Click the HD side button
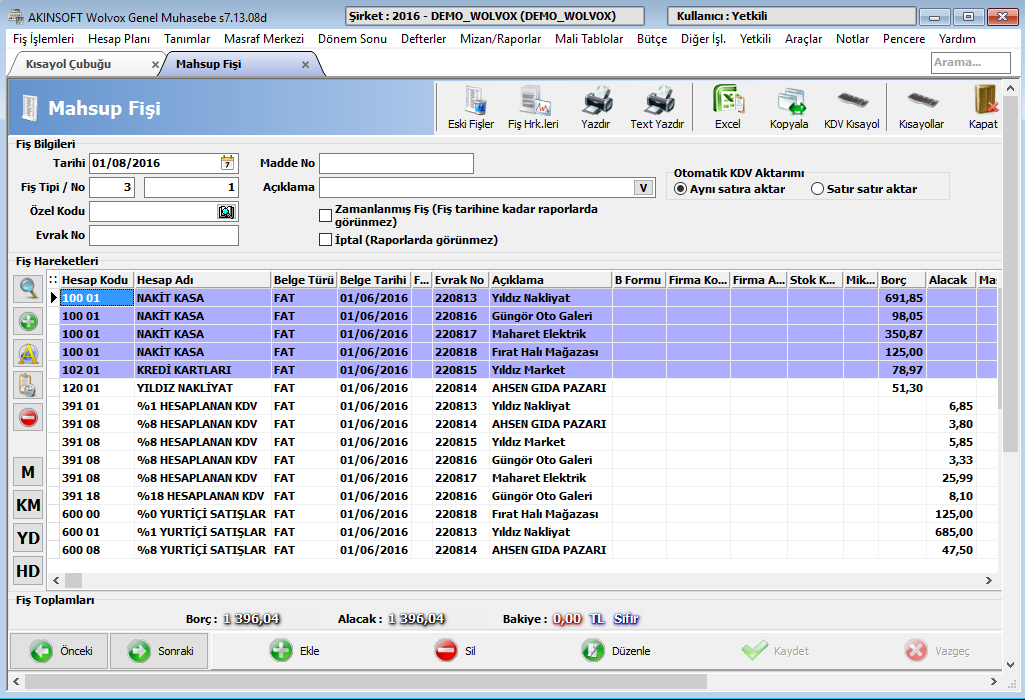1025x700 pixels. [28, 571]
